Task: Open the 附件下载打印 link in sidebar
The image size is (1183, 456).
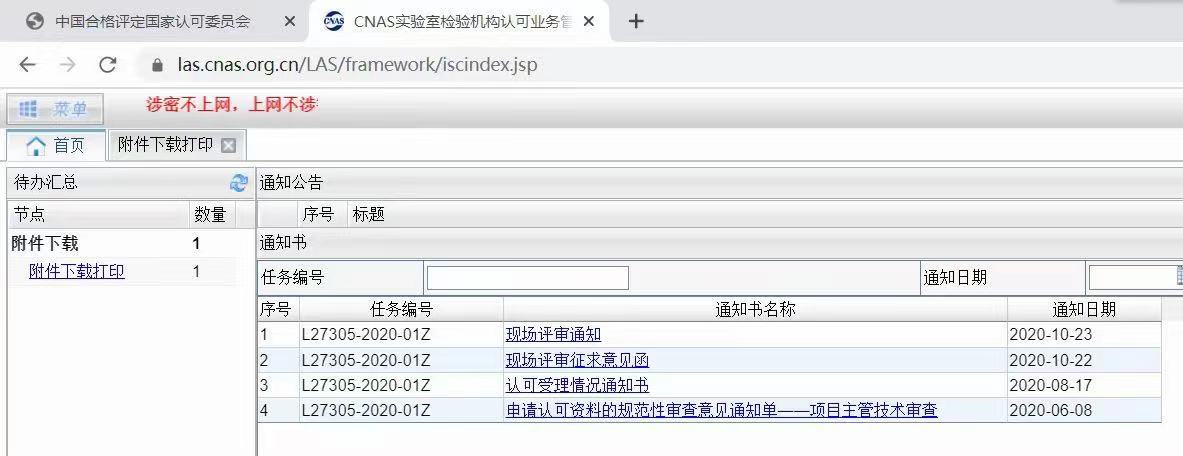Action: [x=77, y=271]
